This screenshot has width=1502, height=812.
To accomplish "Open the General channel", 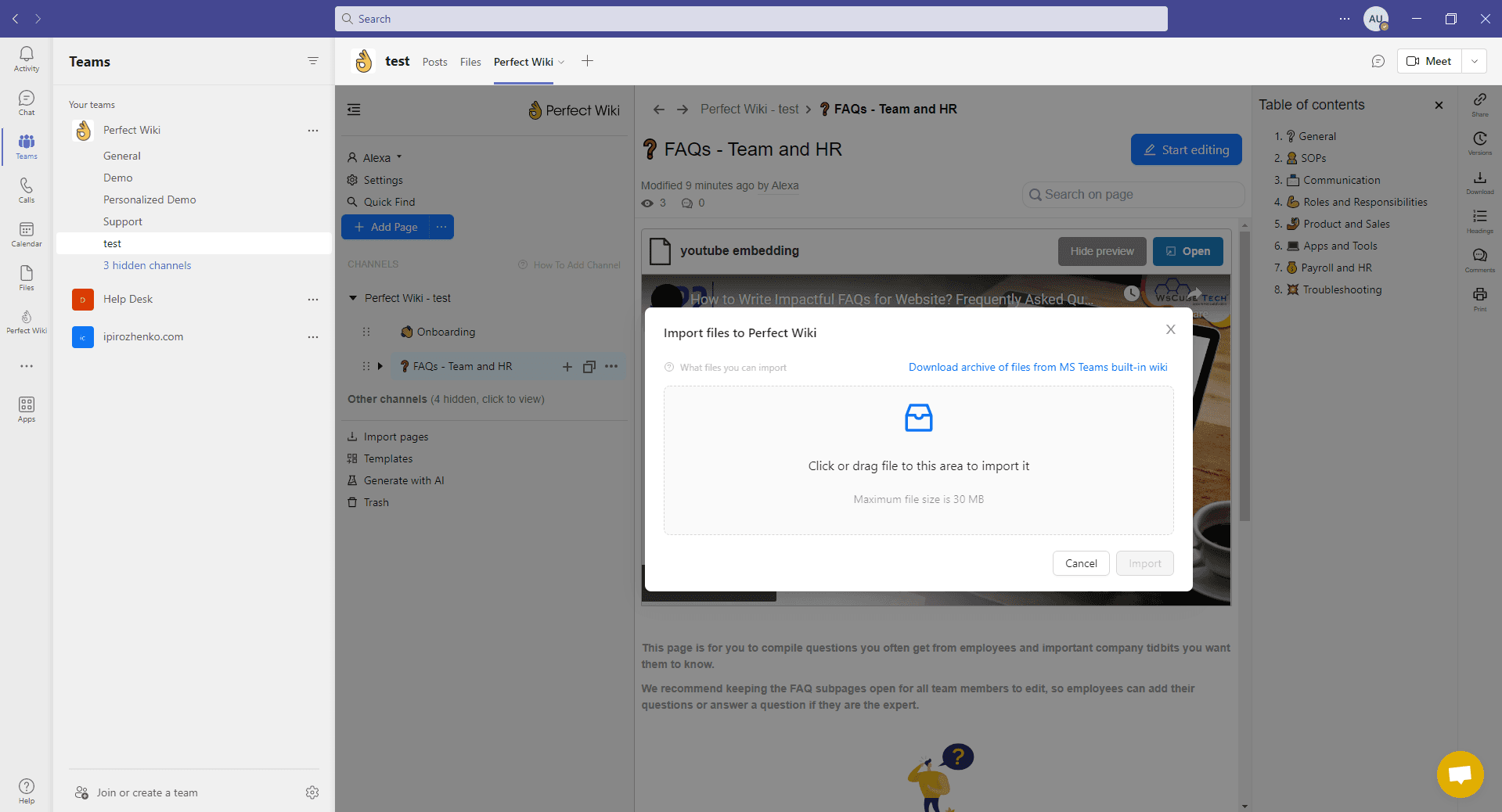I will (122, 156).
